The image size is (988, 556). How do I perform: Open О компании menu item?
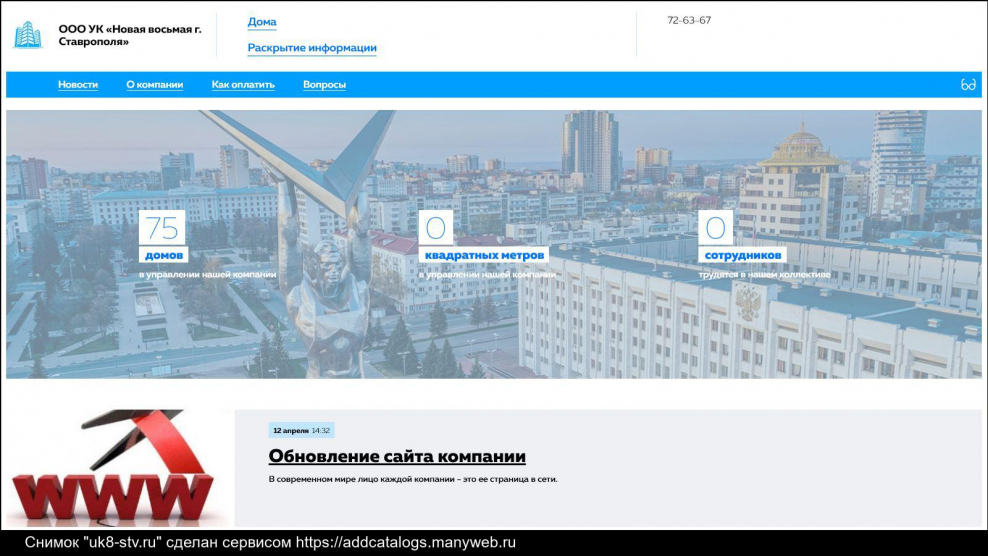pyautogui.click(x=154, y=85)
